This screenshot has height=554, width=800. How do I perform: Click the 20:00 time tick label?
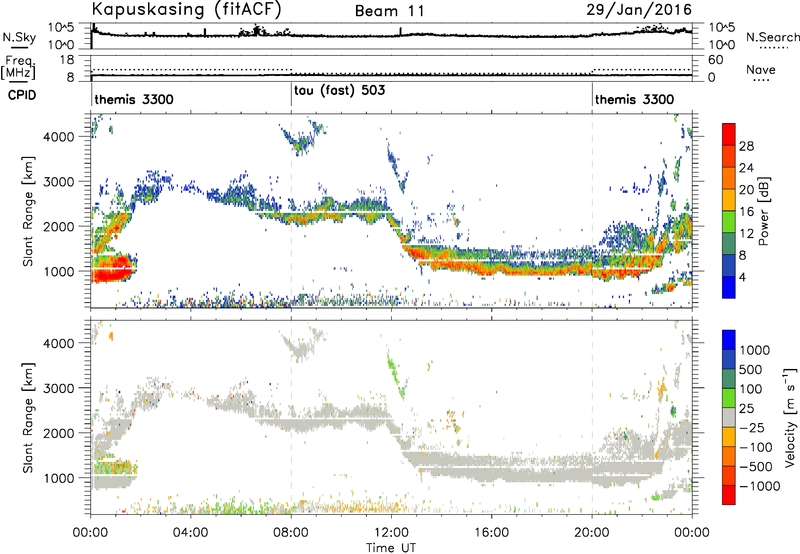(592, 533)
